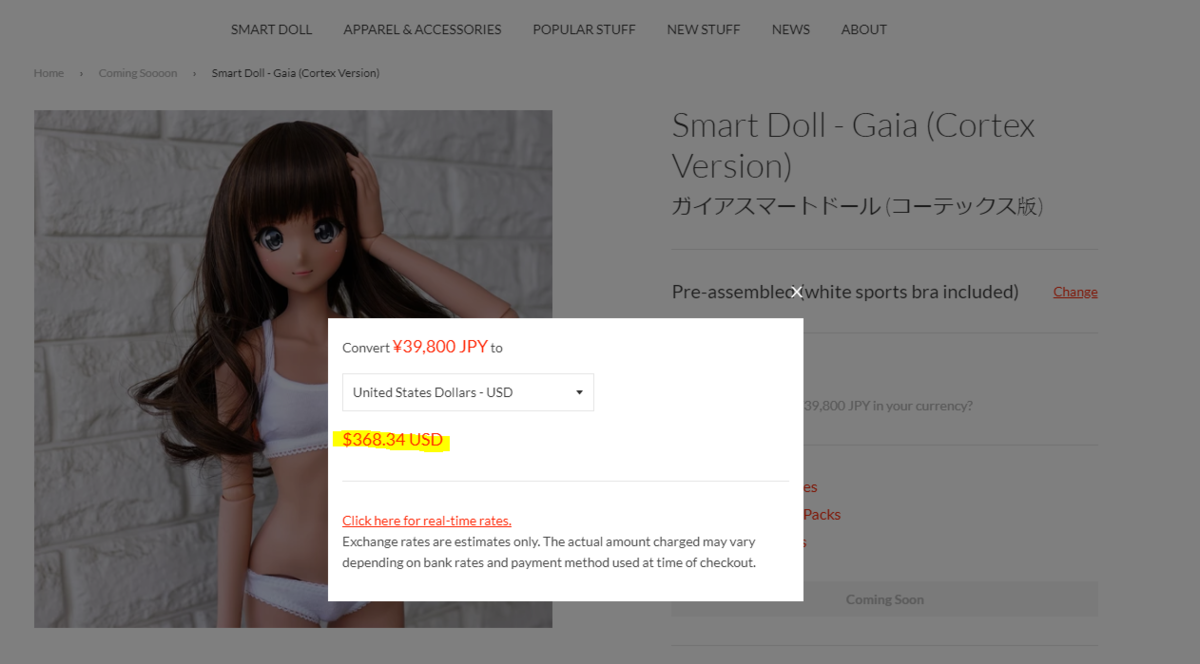Open the Coming Soooon breadcrumb link

137,72
